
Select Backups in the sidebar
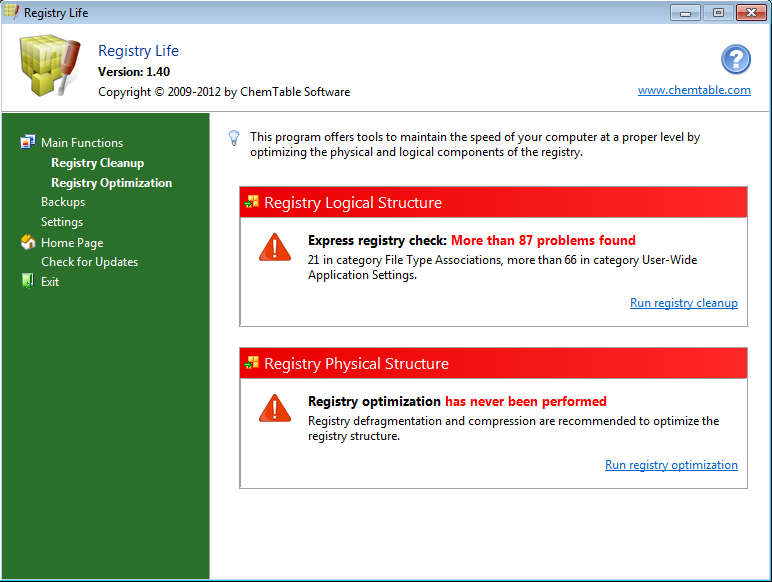[x=63, y=202]
